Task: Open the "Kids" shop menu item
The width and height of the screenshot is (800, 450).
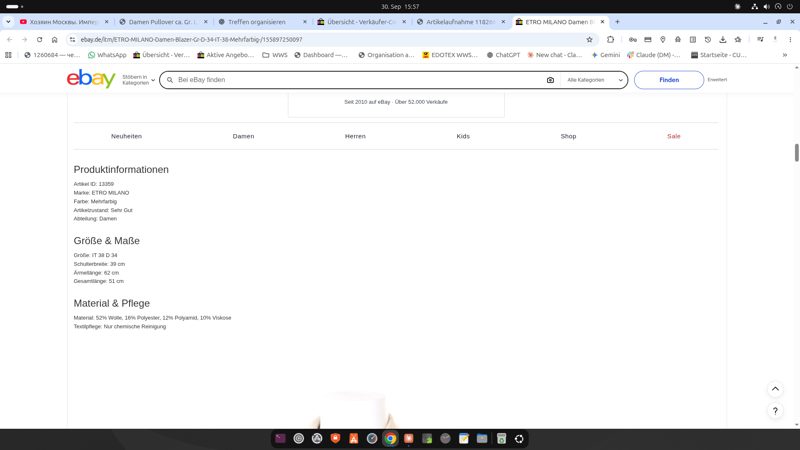Action: tap(463, 136)
